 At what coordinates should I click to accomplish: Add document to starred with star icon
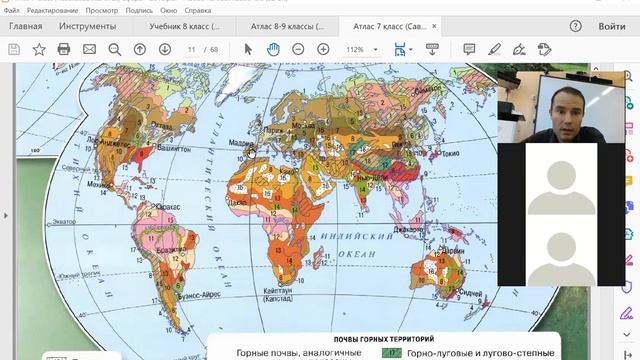click(x=39, y=50)
